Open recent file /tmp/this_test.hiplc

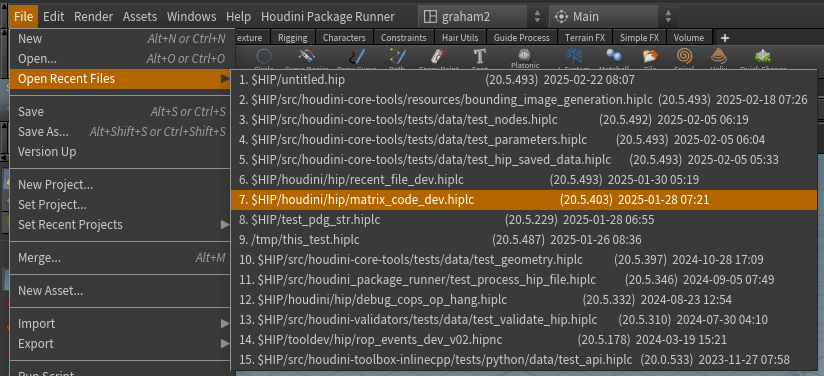(524, 240)
